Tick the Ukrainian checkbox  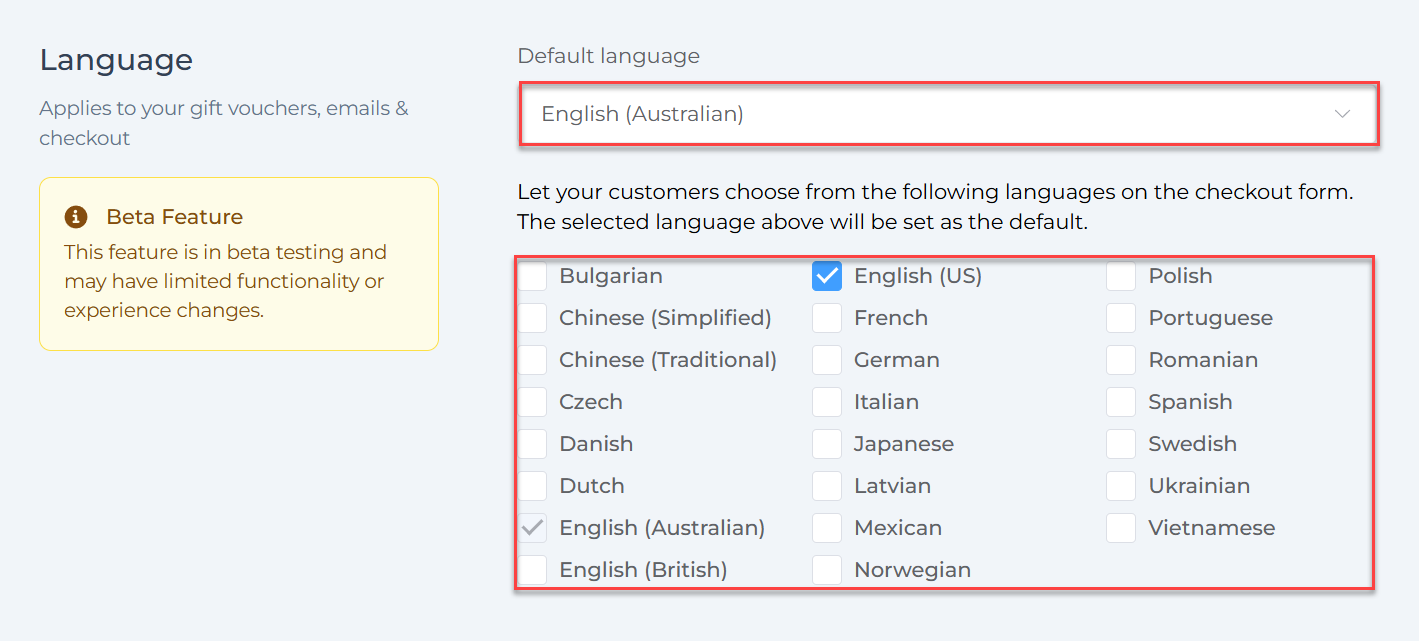(1121, 486)
